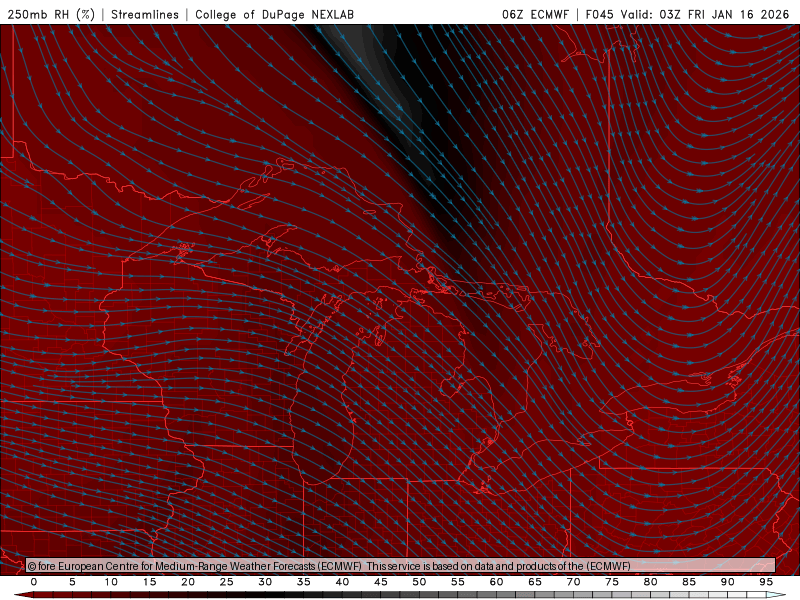
Task: Click the "250mb RH (%)" title text
Action: pyautogui.click(x=51, y=14)
